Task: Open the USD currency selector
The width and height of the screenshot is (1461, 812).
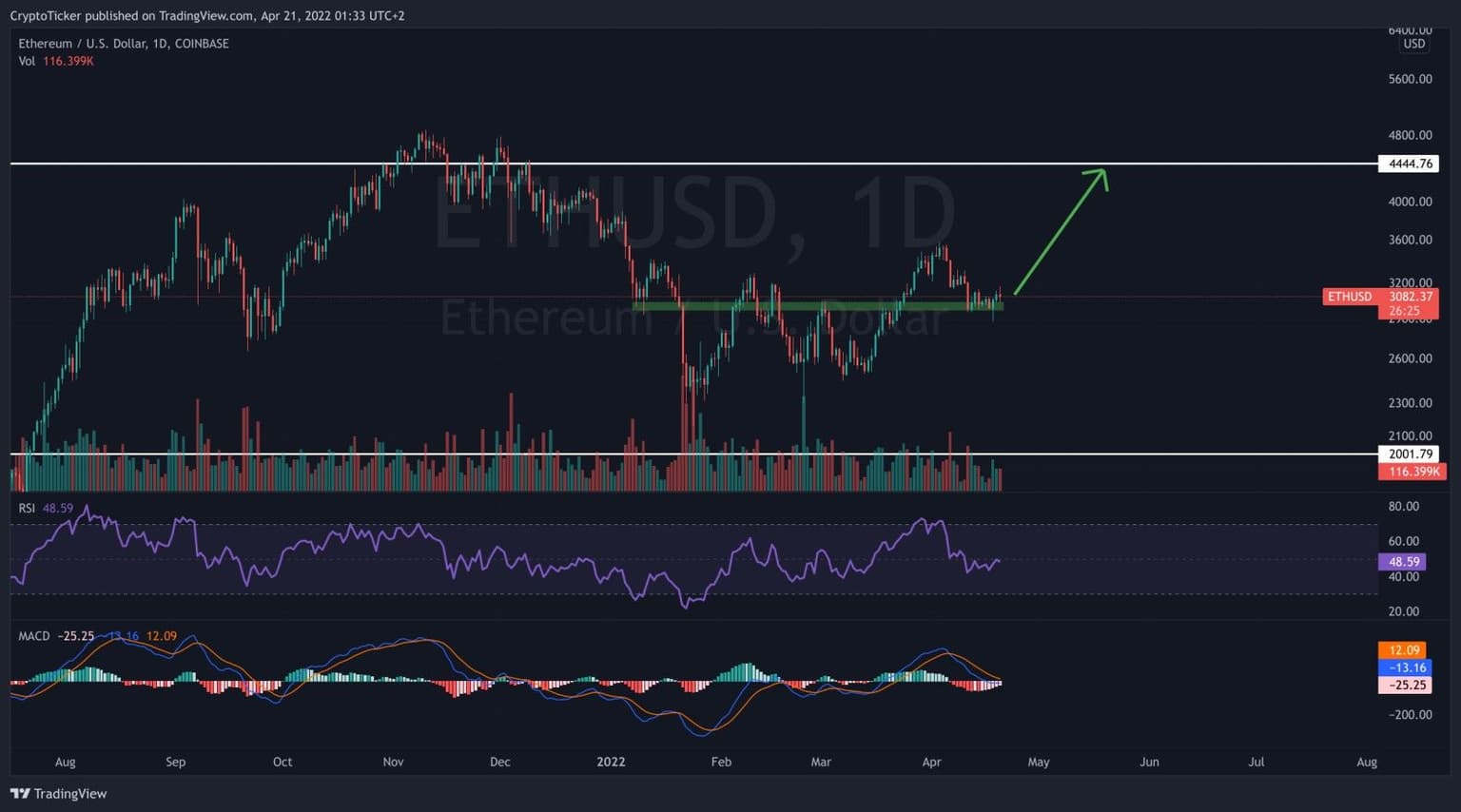Action: pos(1413,44)
